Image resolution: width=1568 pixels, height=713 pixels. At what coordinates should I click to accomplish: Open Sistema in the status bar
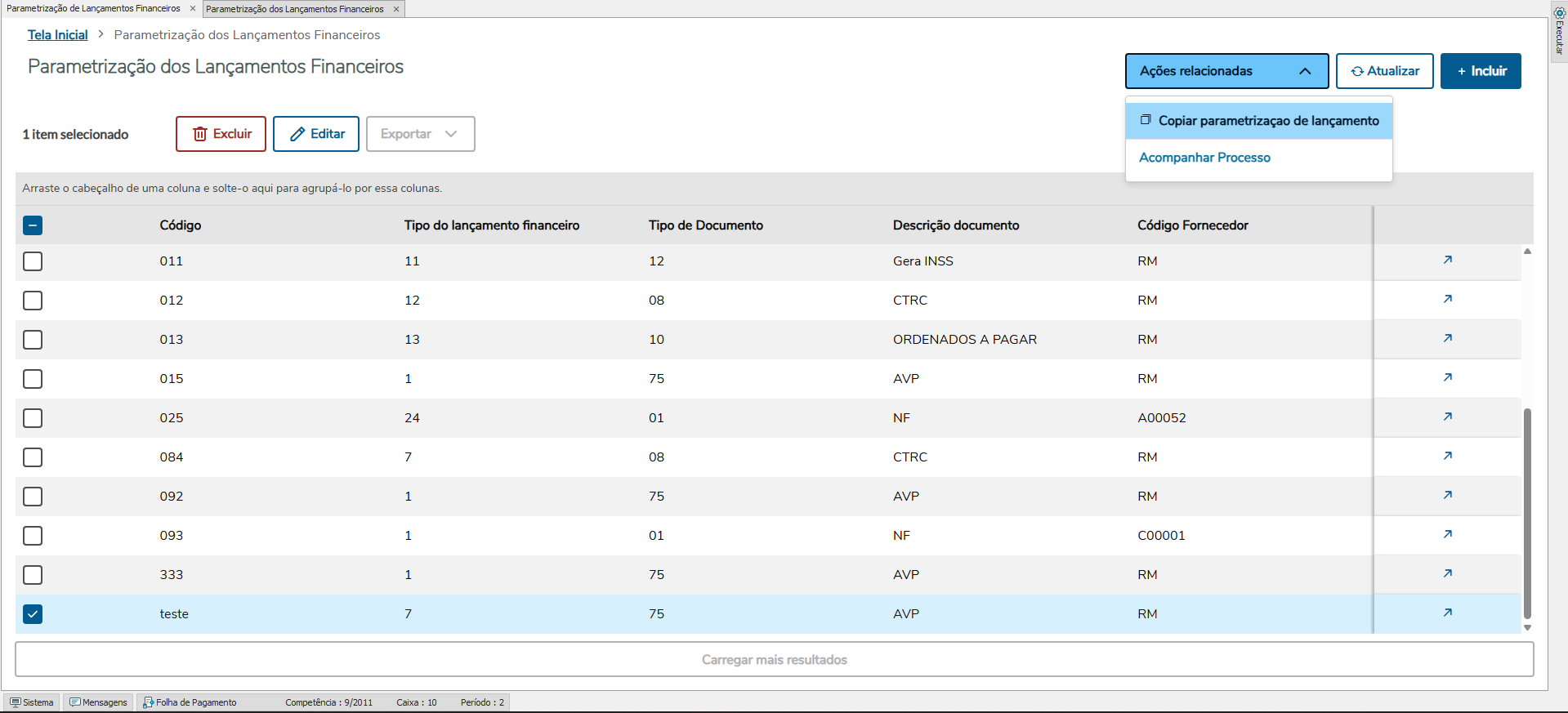(32, 702)
